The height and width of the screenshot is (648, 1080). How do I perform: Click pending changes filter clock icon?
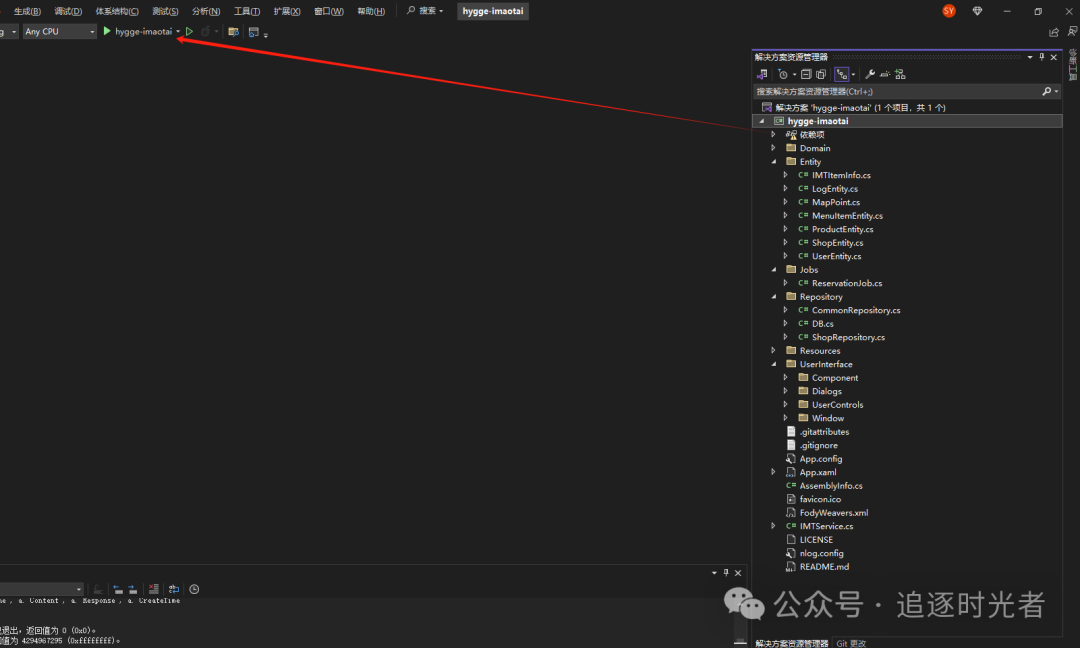tap(783, 74)
